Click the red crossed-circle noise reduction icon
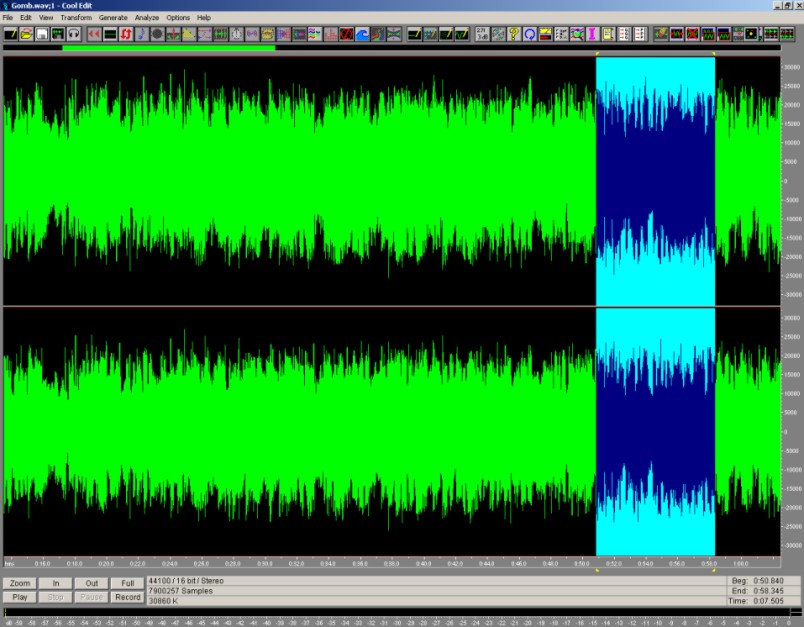The height and width of the screenshot is (627, 804). (347, 34)
